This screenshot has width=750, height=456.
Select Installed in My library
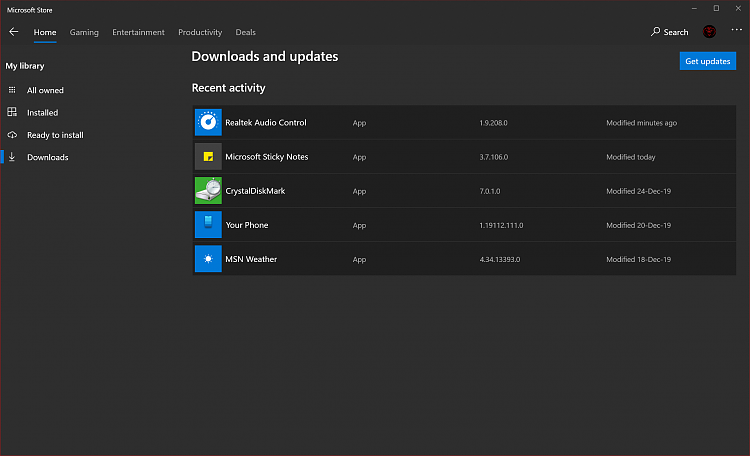[43, 112]
